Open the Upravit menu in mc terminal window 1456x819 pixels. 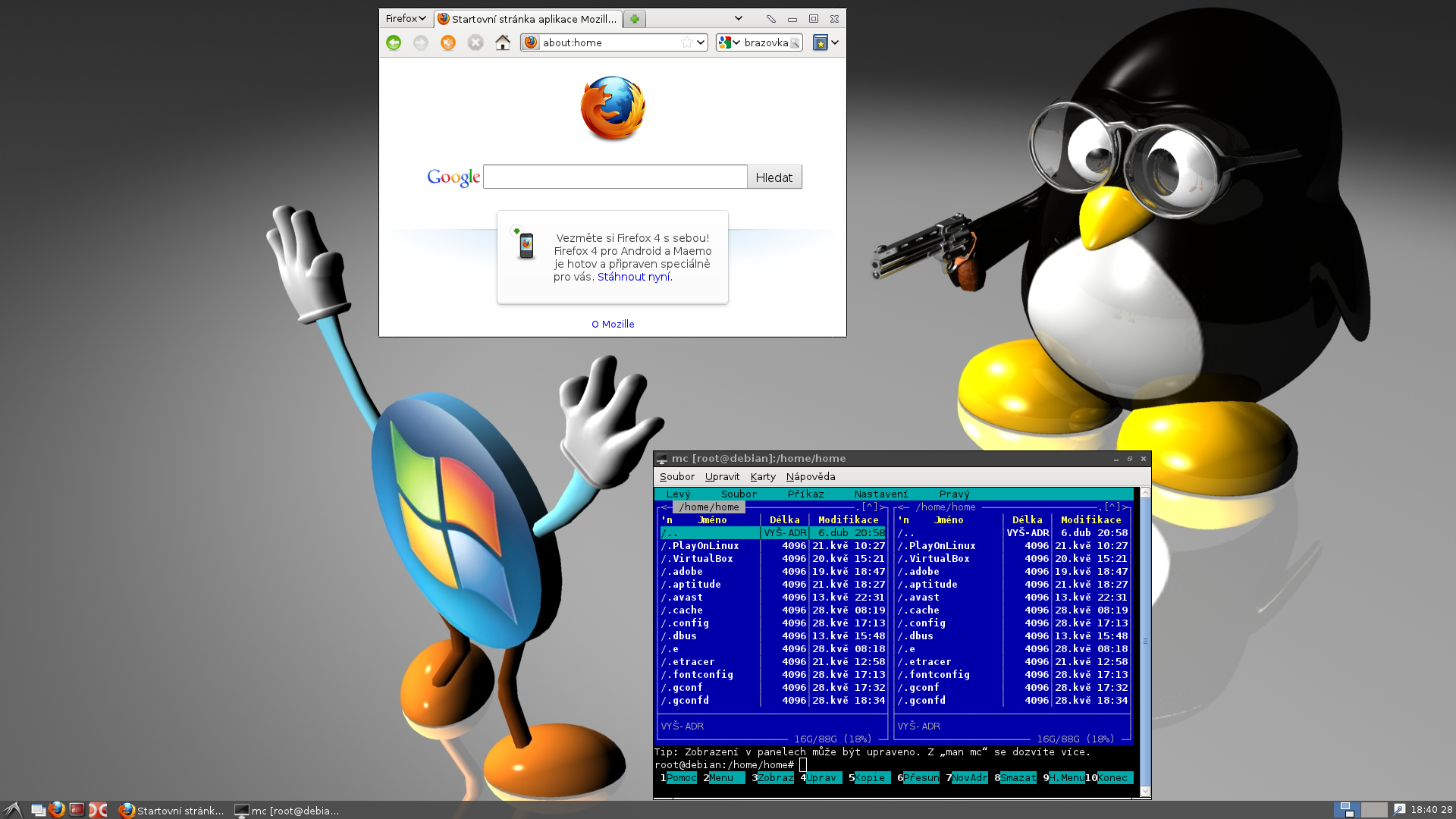click(x=722, y=476)
